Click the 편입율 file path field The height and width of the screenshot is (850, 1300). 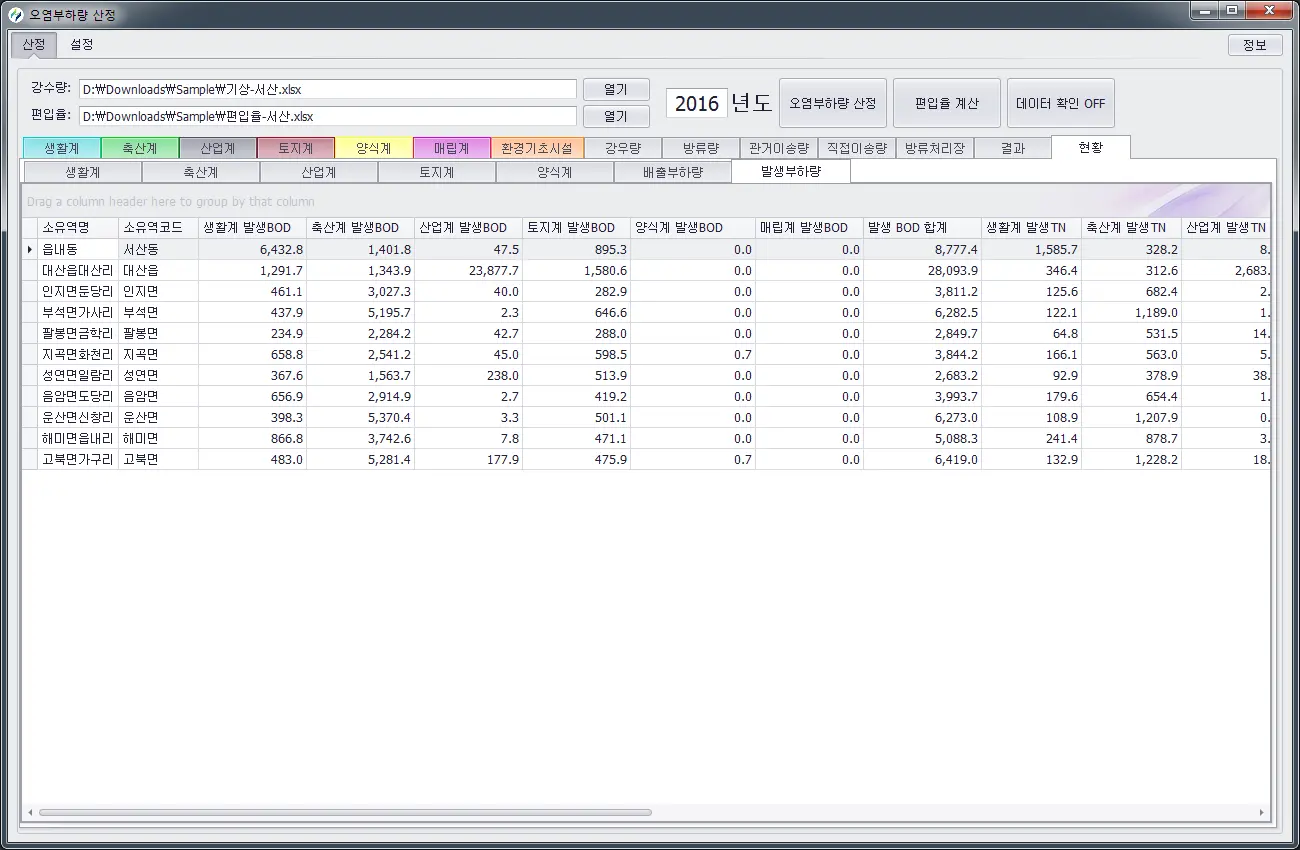[x=328, y=116]
